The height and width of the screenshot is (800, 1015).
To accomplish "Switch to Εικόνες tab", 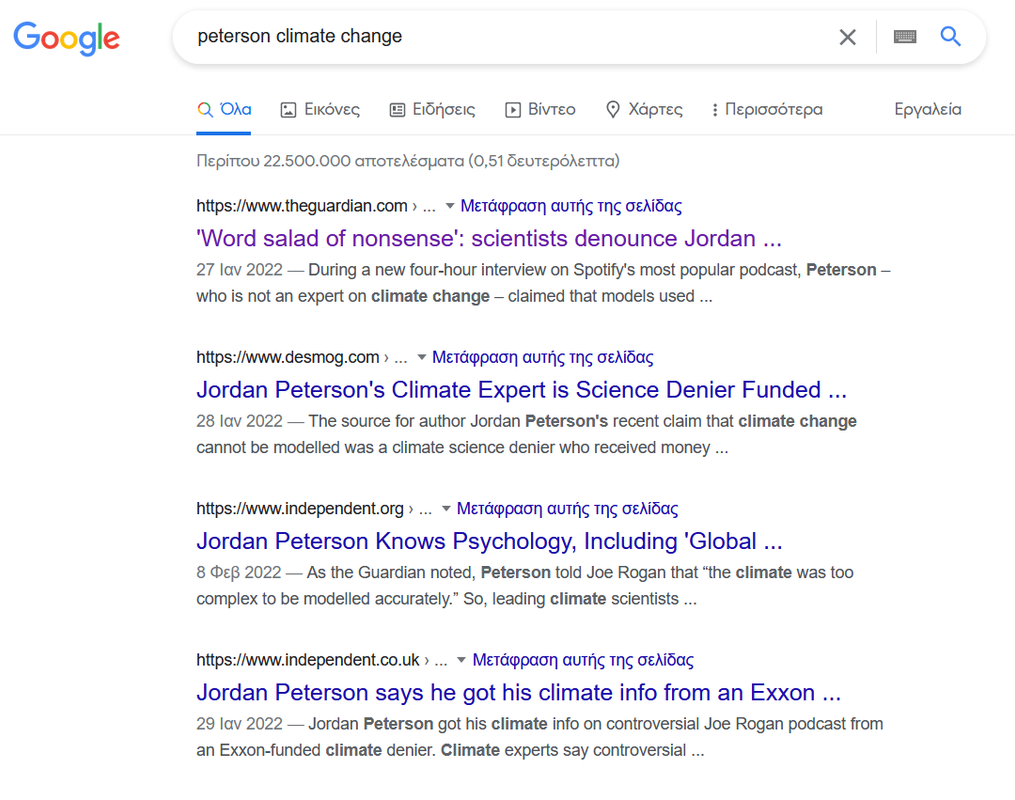I will click(320, 109).
